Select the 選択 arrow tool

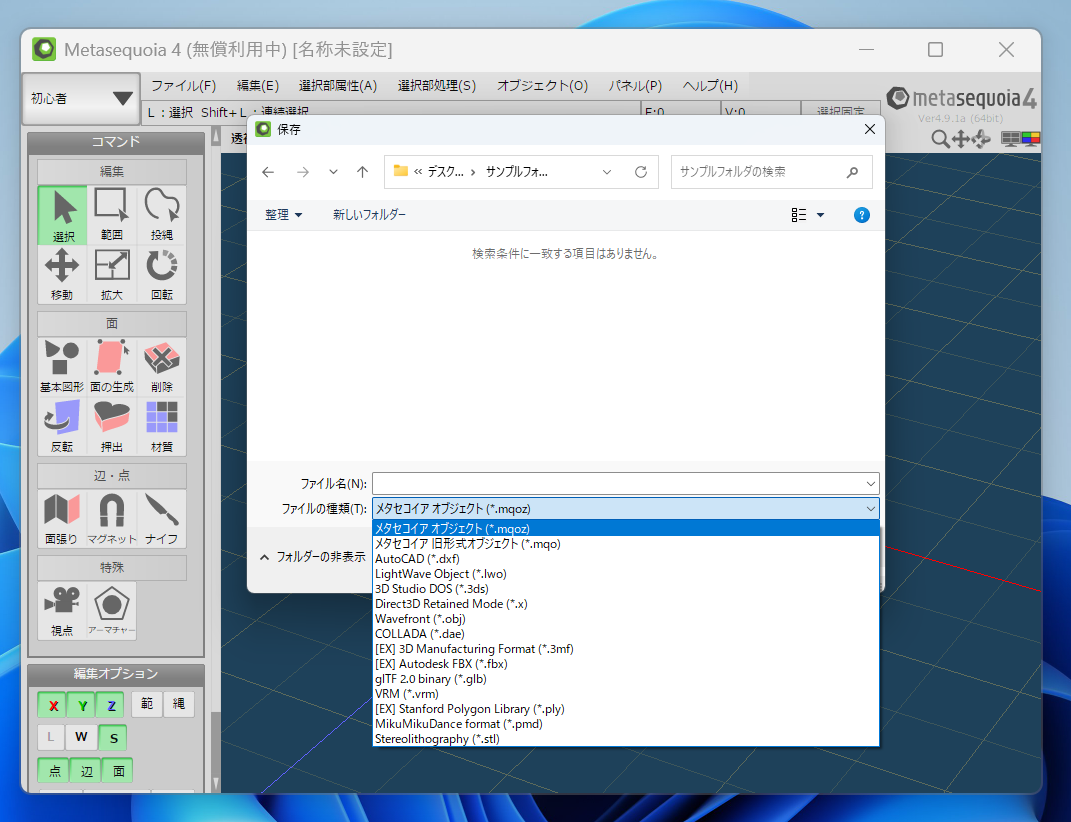(x=62, y=215)
